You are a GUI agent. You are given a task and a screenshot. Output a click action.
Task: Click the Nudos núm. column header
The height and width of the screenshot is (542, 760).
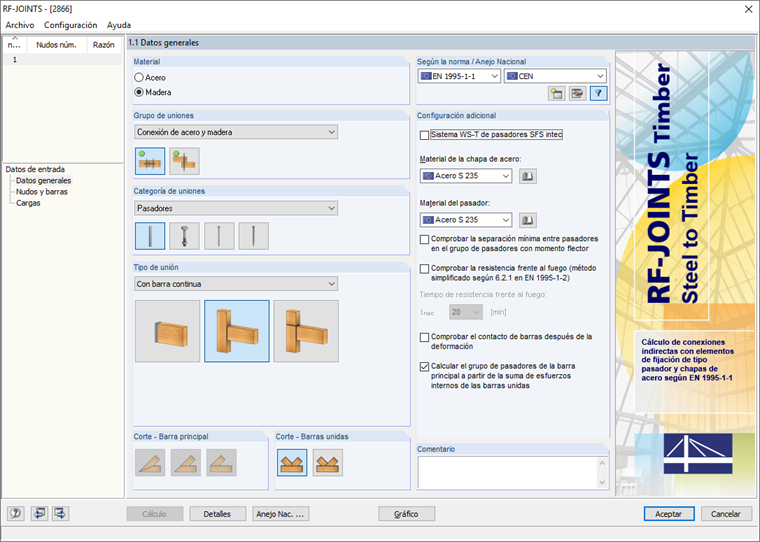click(56, 45)
